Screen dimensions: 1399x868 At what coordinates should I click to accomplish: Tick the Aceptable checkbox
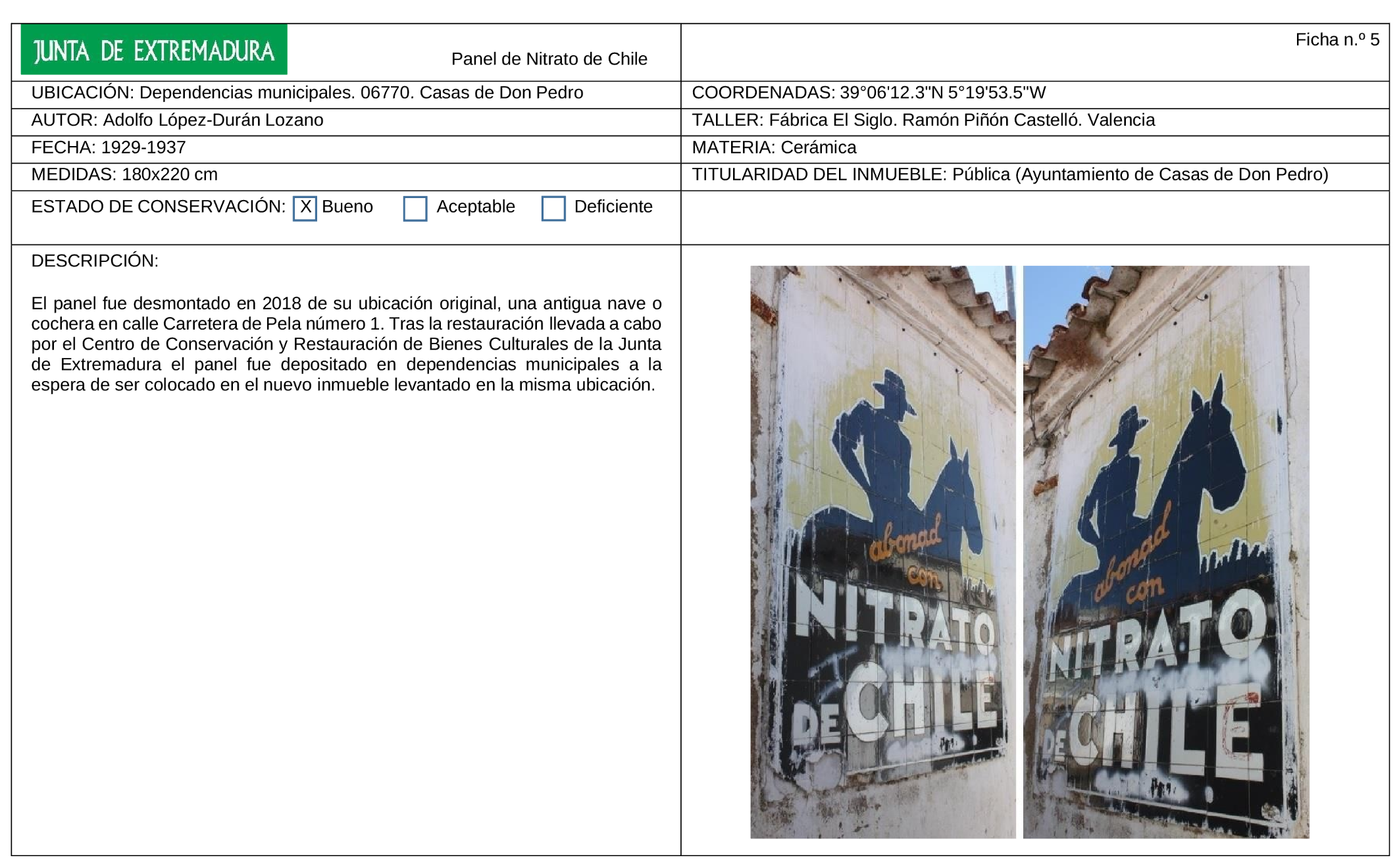pos(415,209)
